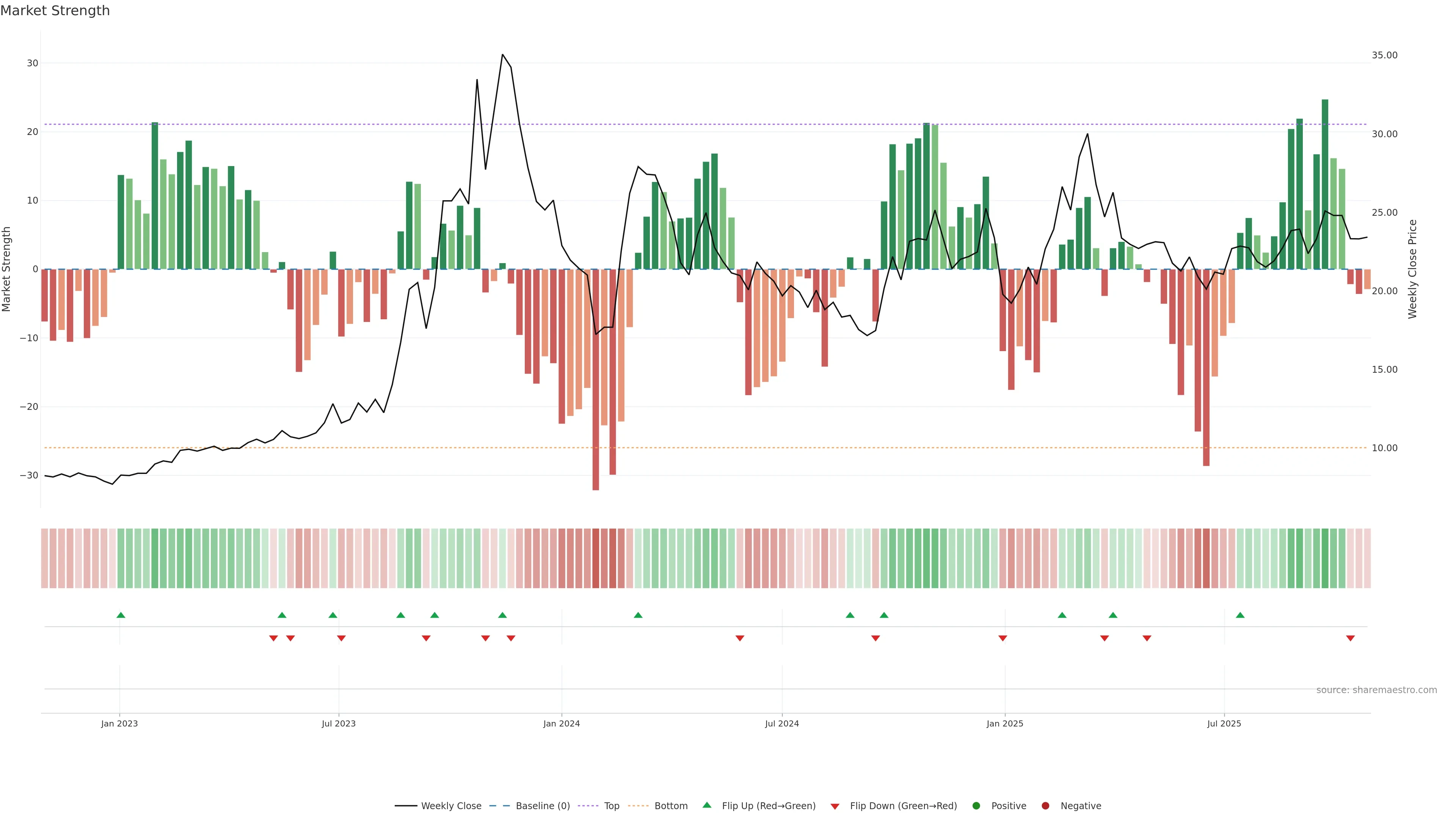
Task: Click the Weekly Close Price axis title
Action: coord(1412,269)
